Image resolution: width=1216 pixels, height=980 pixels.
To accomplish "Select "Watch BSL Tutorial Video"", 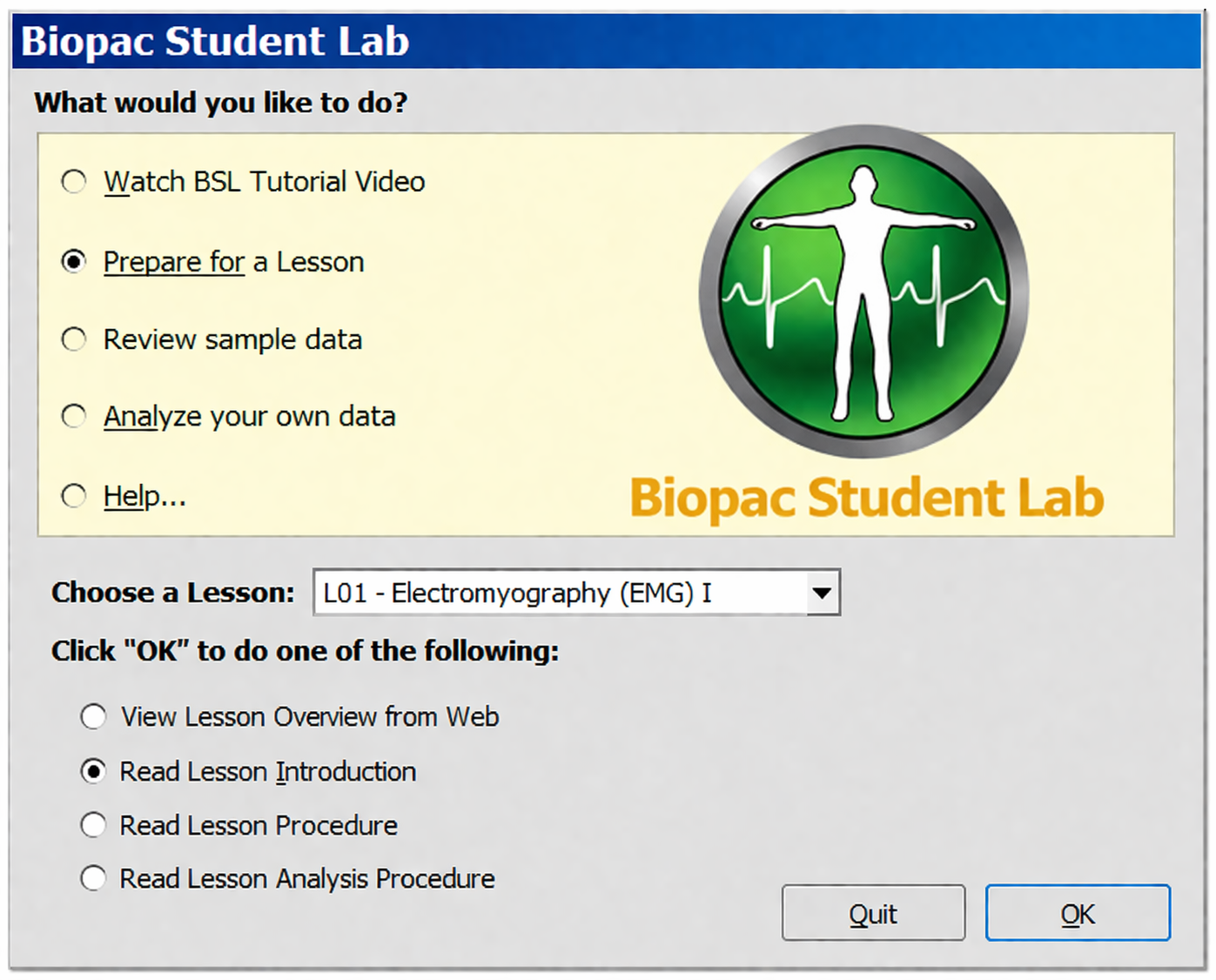I will coord(74,182).
